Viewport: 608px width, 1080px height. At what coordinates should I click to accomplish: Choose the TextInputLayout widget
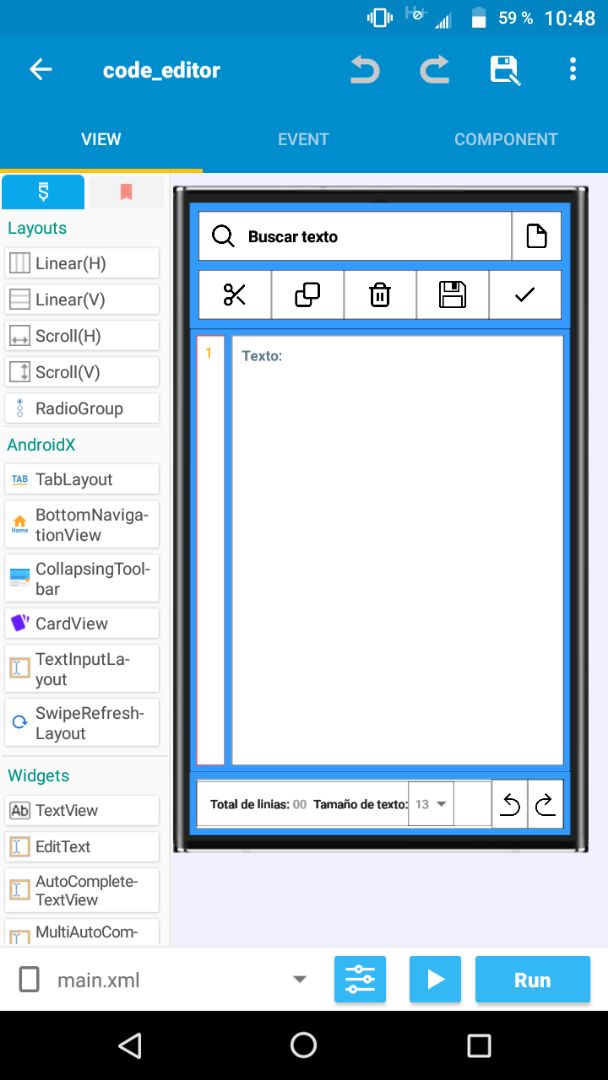tap(82, 669)
